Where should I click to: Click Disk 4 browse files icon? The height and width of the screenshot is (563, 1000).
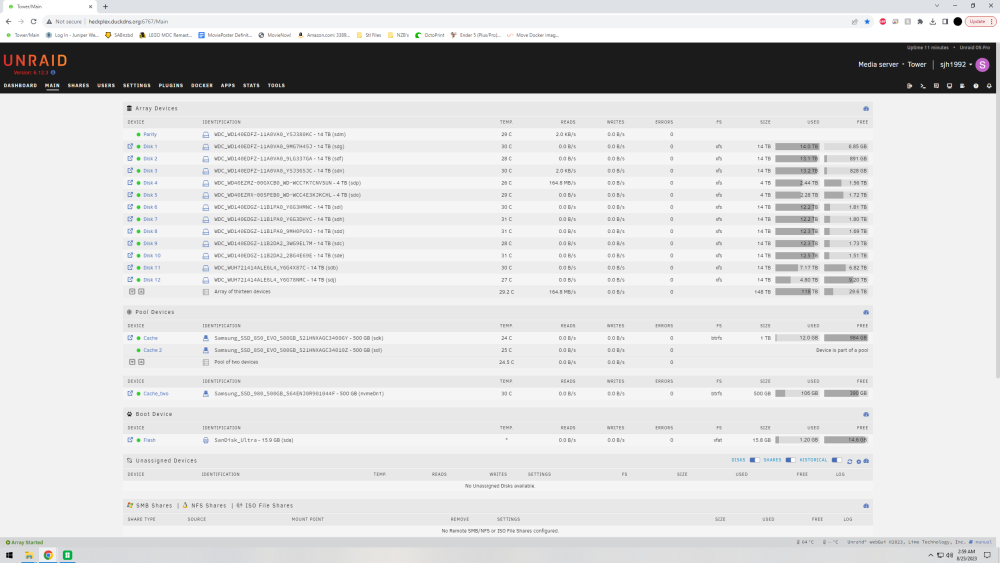(130, 183)
